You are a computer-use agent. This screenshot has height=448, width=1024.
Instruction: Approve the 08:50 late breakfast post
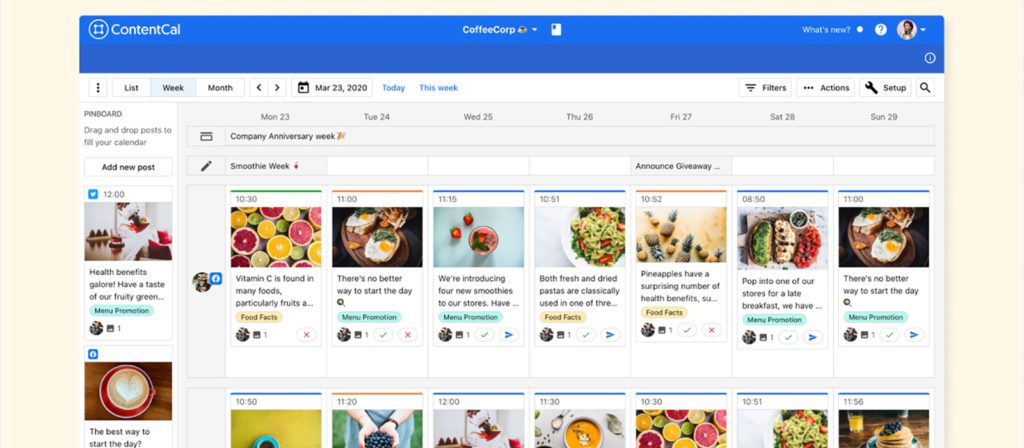coord(788,337)
